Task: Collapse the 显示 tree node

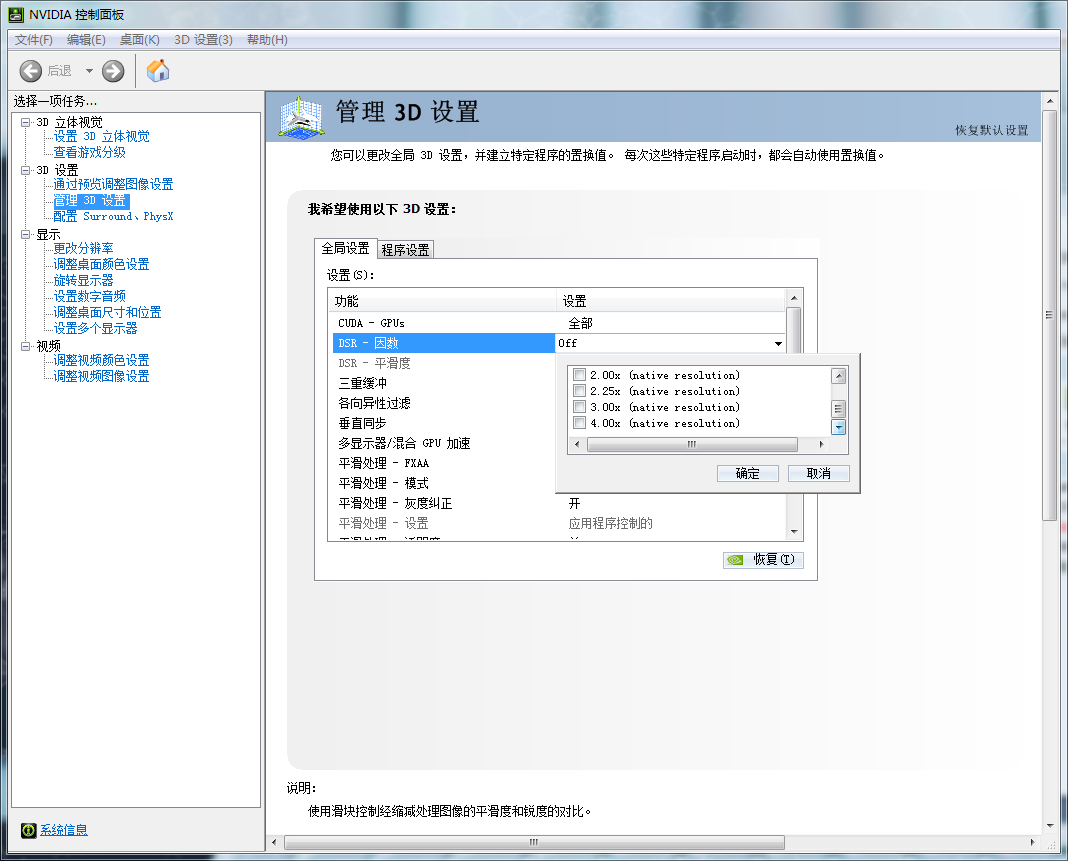Action: coord(26,234)
